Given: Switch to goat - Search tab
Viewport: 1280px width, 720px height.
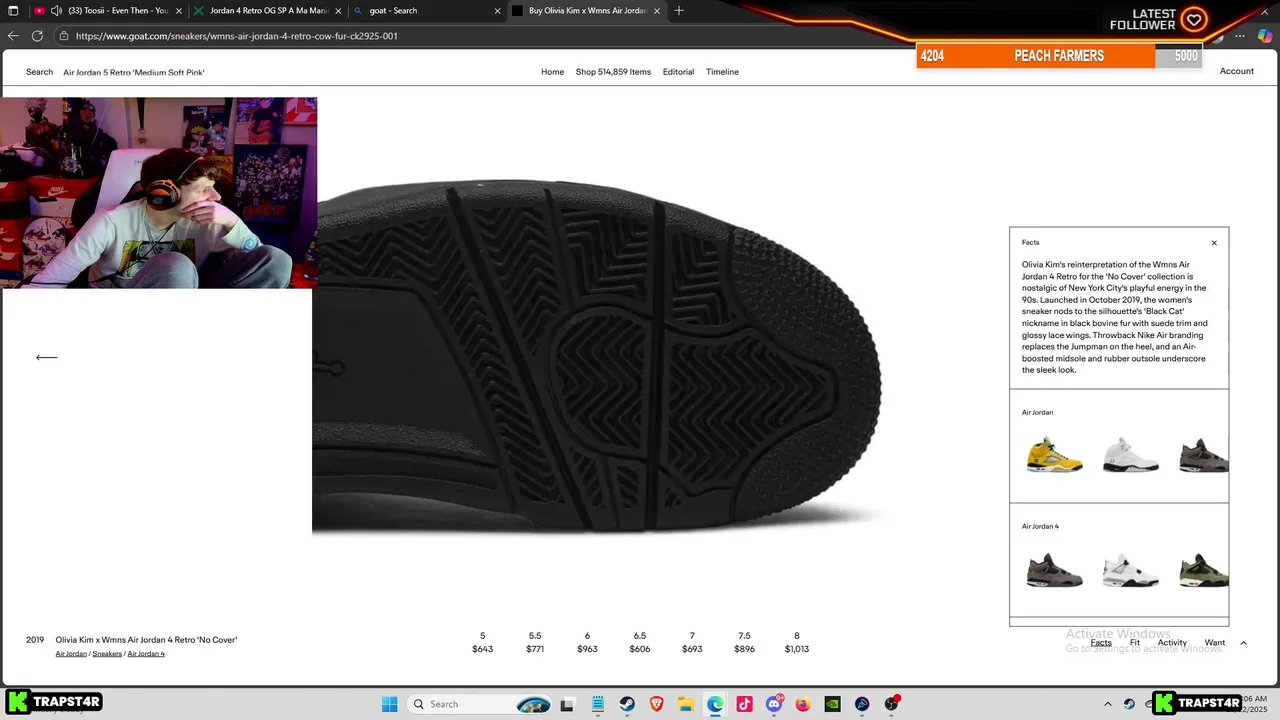Looking at the screenshot, I should click(x=426, y=11).
